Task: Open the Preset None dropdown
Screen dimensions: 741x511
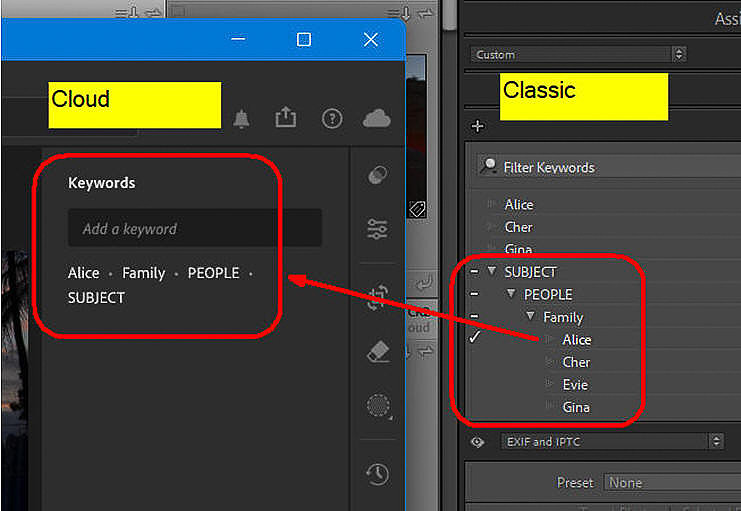Action: [672, 483]
